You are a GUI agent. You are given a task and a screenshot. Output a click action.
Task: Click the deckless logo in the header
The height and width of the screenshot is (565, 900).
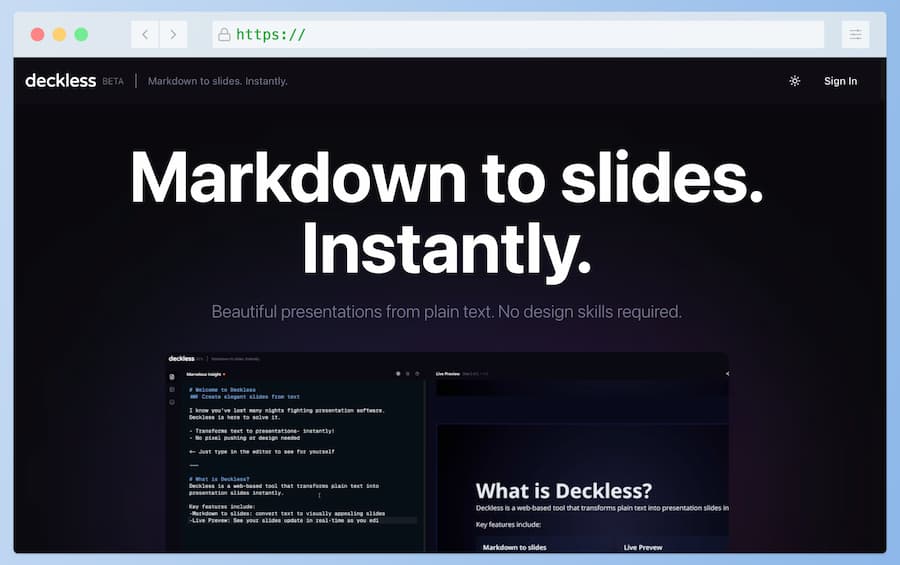coord(60,81)
